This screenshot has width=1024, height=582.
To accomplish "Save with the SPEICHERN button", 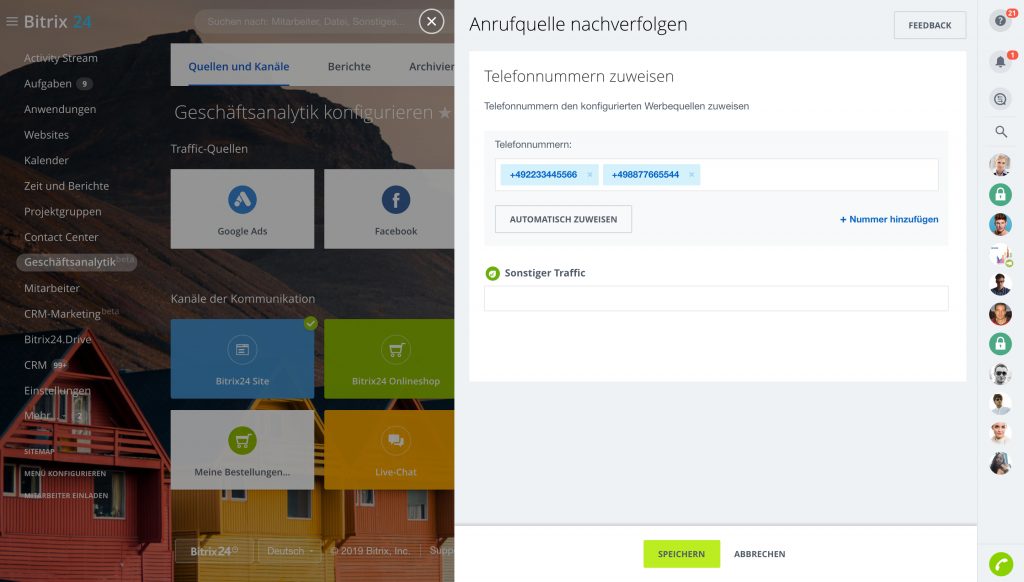I will [681, 554].
